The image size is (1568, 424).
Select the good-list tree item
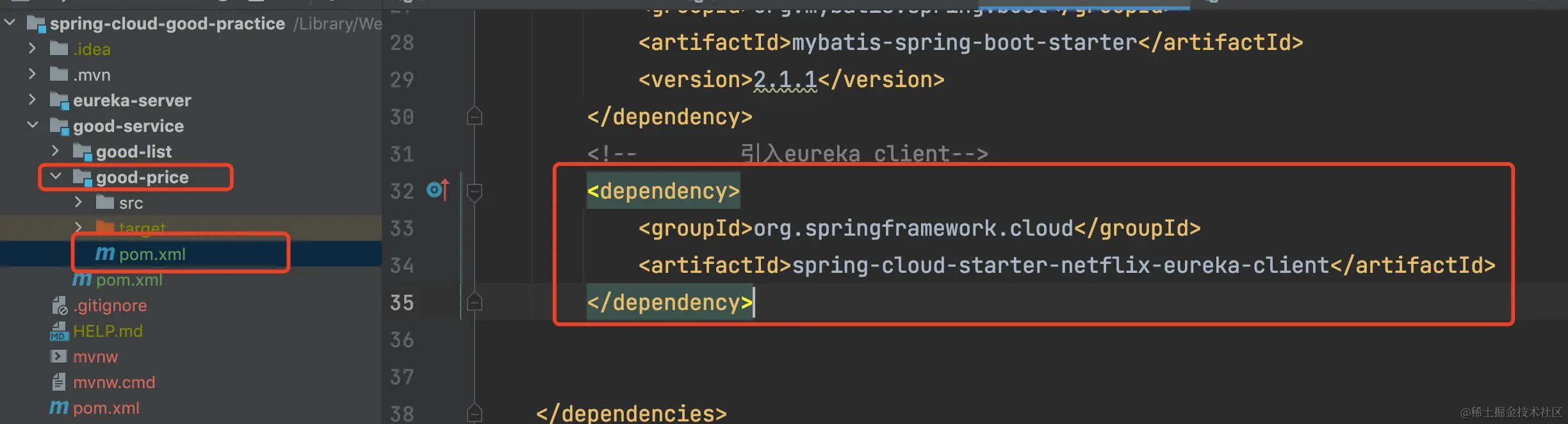pyautogui.click(x=134, y=152)
